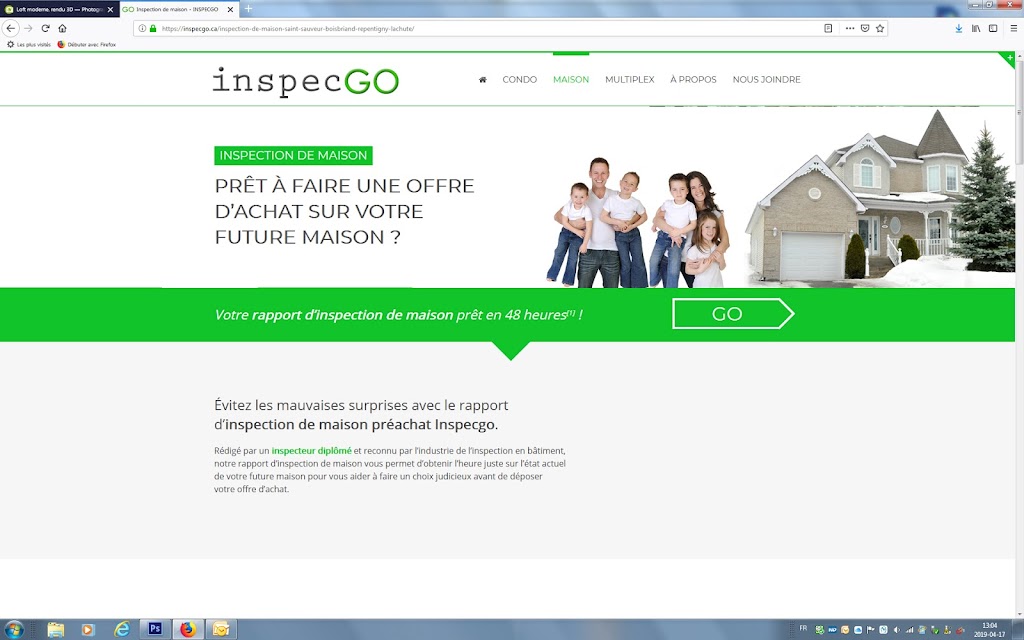Close the Loft moderne tab

(110, 9)
